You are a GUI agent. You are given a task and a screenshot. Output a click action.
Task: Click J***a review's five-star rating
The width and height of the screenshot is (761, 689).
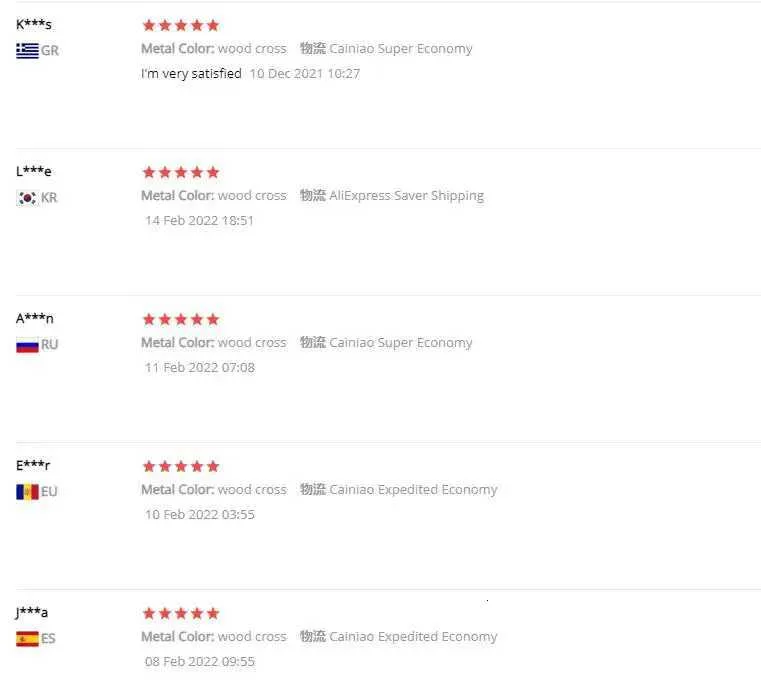click(181, 613)
